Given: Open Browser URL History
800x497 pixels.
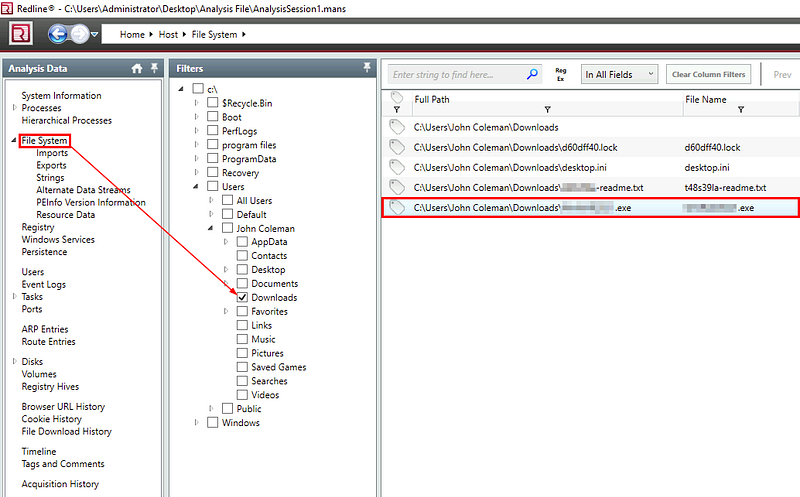Looking at the screenshot, I should [63, 407].
